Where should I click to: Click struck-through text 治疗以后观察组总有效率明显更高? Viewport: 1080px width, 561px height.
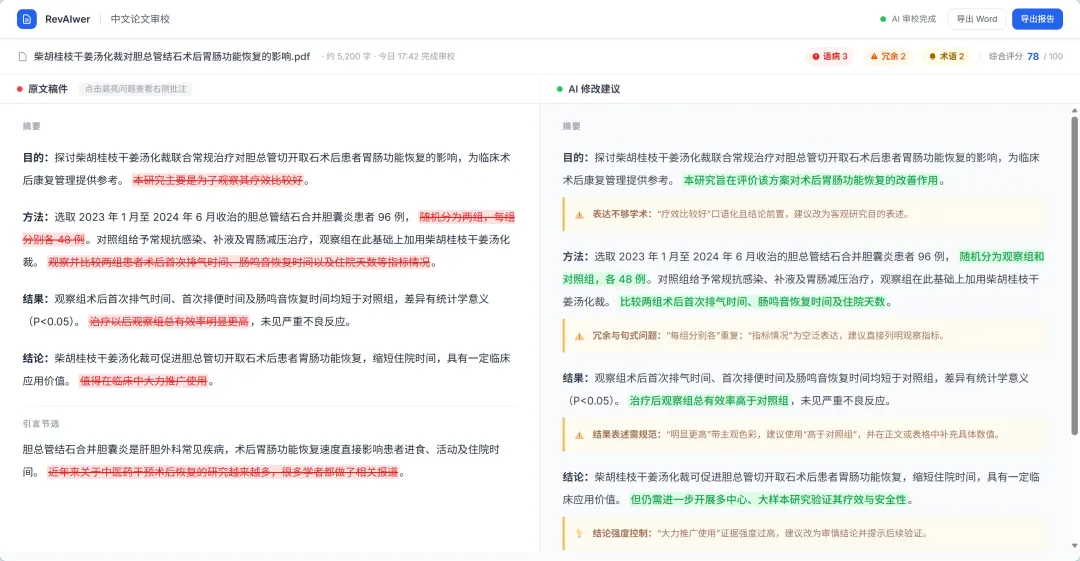[x=169, y=322]
